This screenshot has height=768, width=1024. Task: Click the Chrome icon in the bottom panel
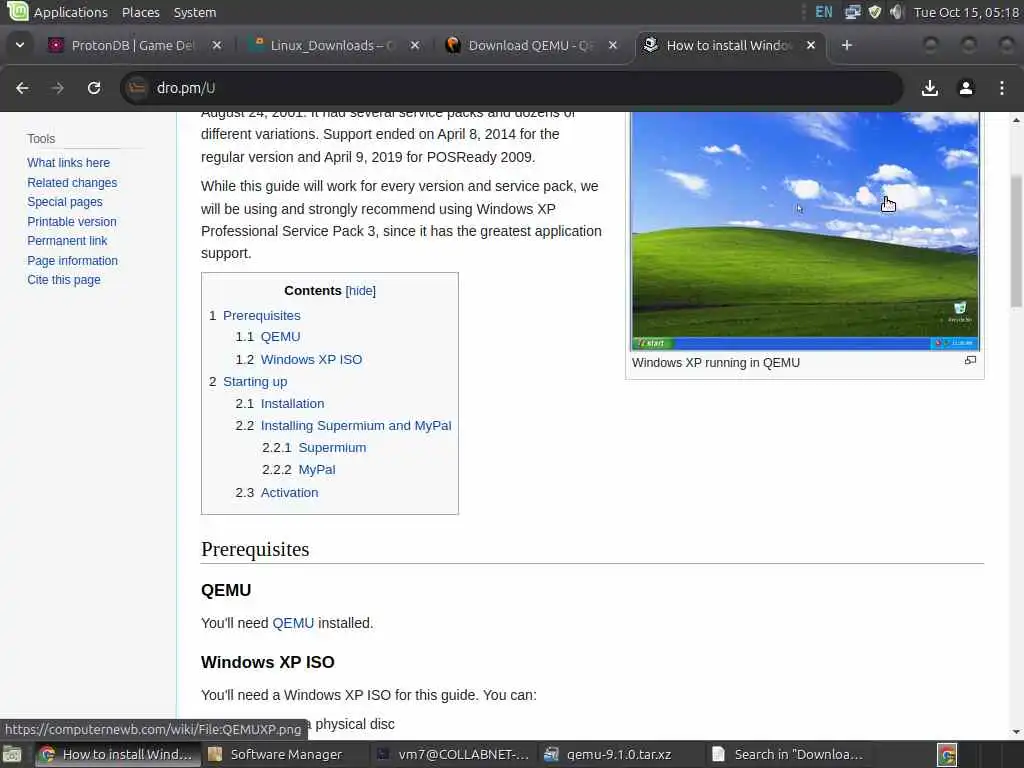coord(947,754)
